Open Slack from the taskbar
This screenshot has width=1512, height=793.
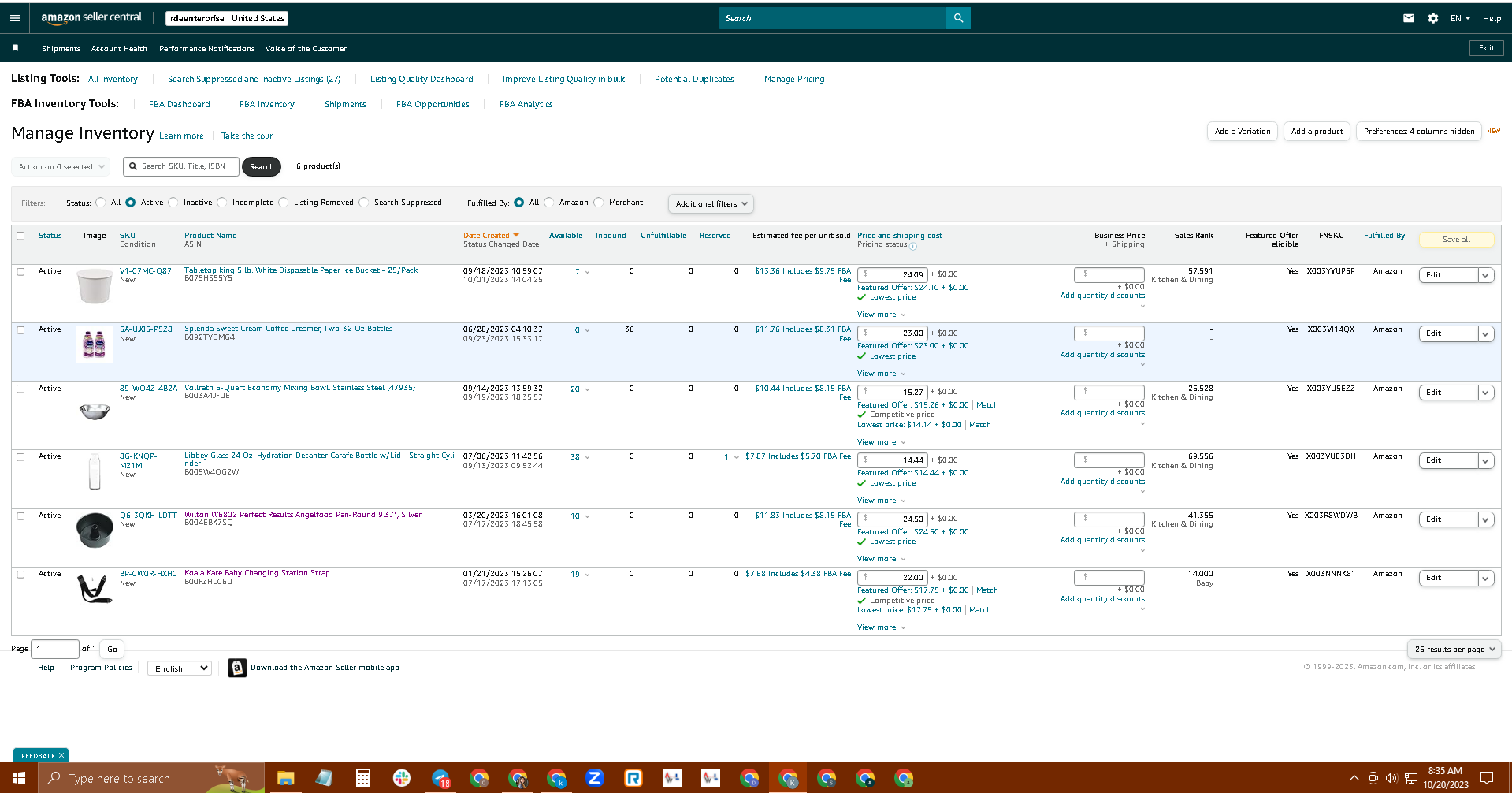coord(402,778)
